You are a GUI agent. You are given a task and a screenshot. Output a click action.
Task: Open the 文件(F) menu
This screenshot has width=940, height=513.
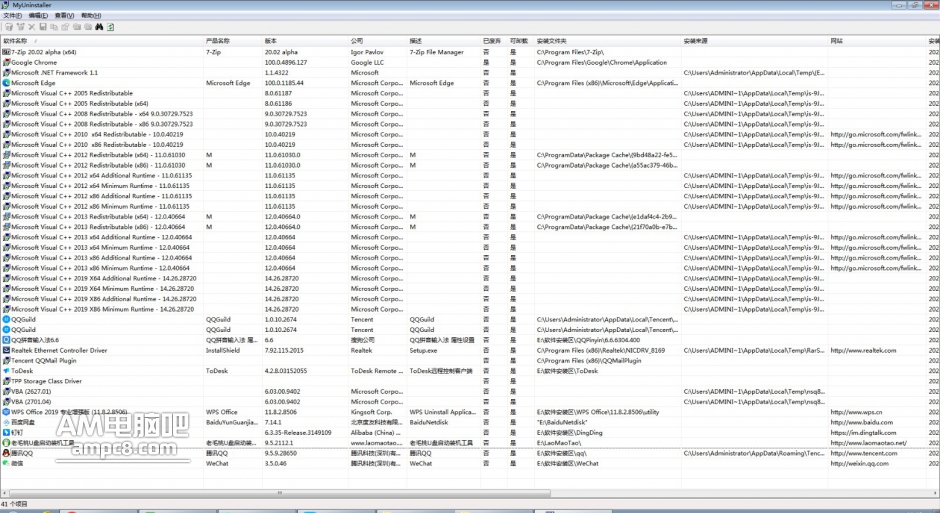(12, 16)
